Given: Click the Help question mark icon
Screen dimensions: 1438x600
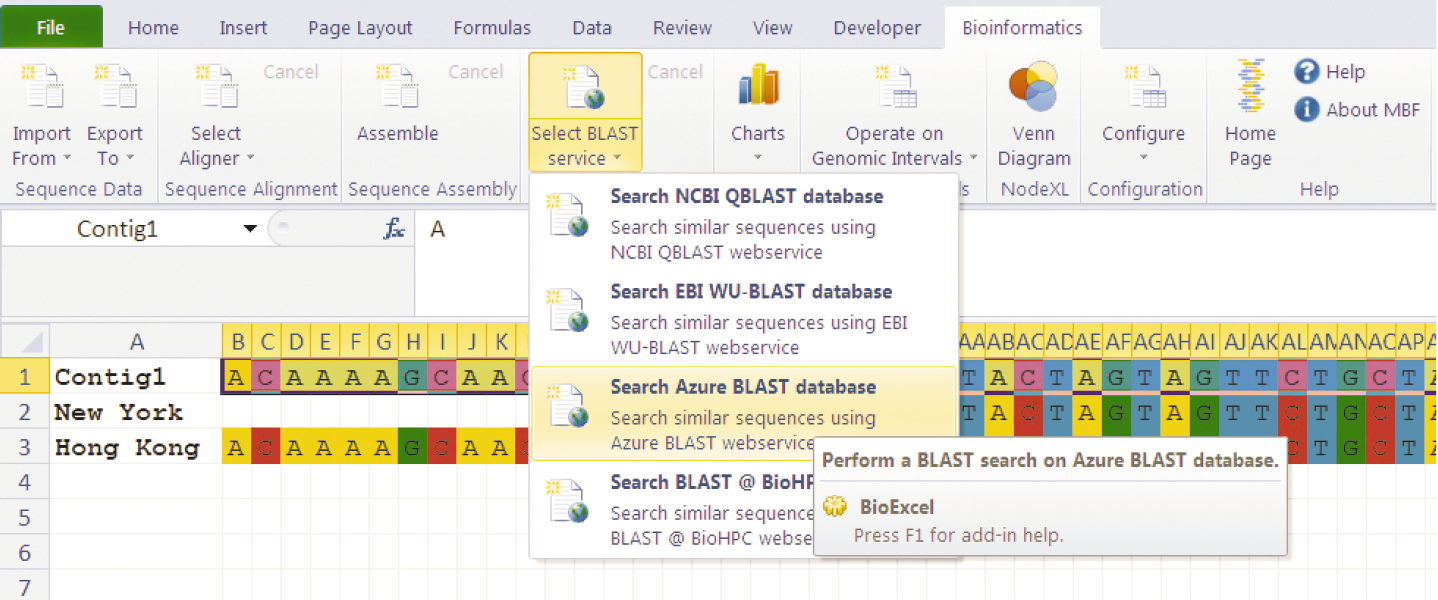Looking at the screenshot, I should [x=1306, y=72].
